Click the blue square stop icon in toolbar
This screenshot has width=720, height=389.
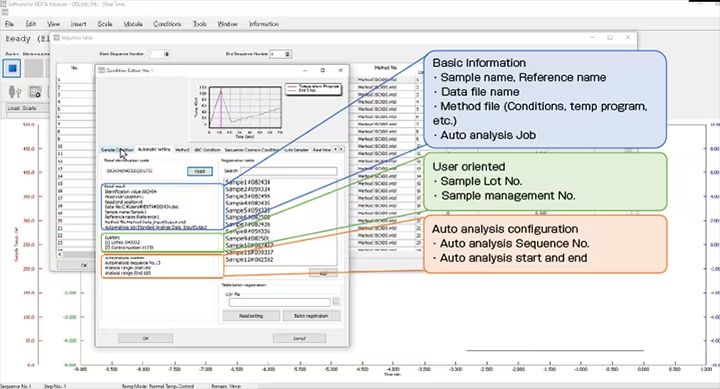click(x=12, y=68)
